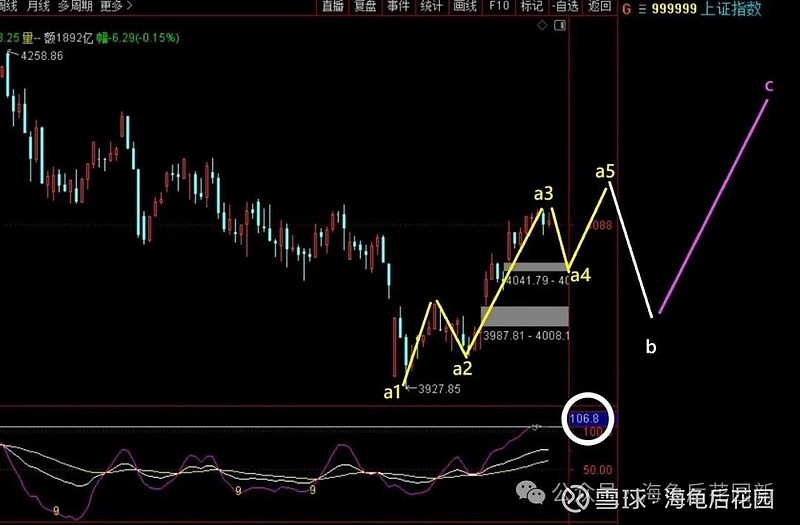The width and height of the screenshot is (800, 525).
Task: Open the 多周期 multi-period view
Action: [x=75, y=6]
